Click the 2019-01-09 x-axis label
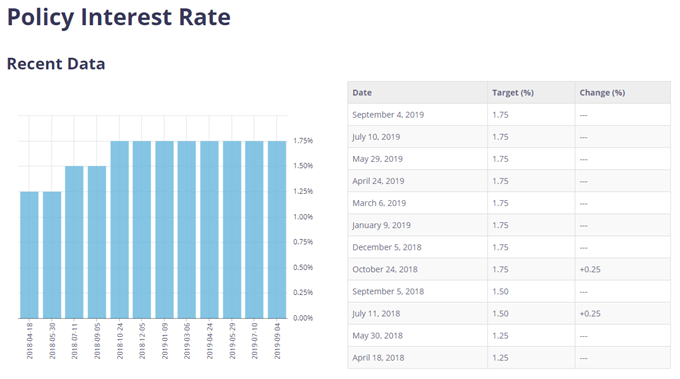This screenshot has width=680, height=379. point(165,341)
